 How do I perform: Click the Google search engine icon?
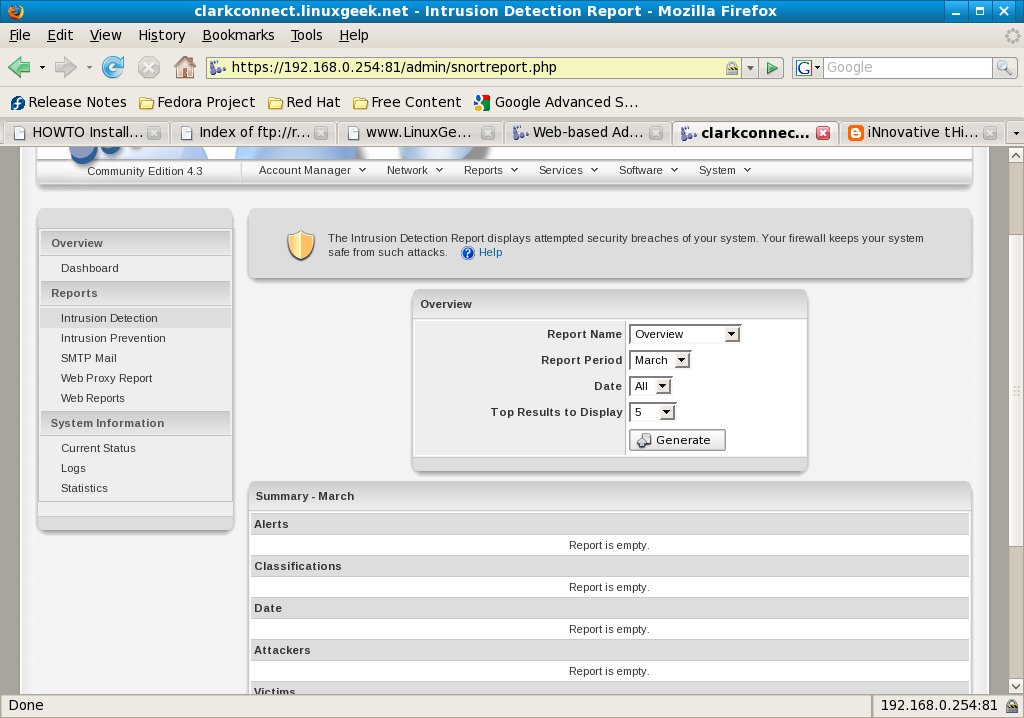804,67
